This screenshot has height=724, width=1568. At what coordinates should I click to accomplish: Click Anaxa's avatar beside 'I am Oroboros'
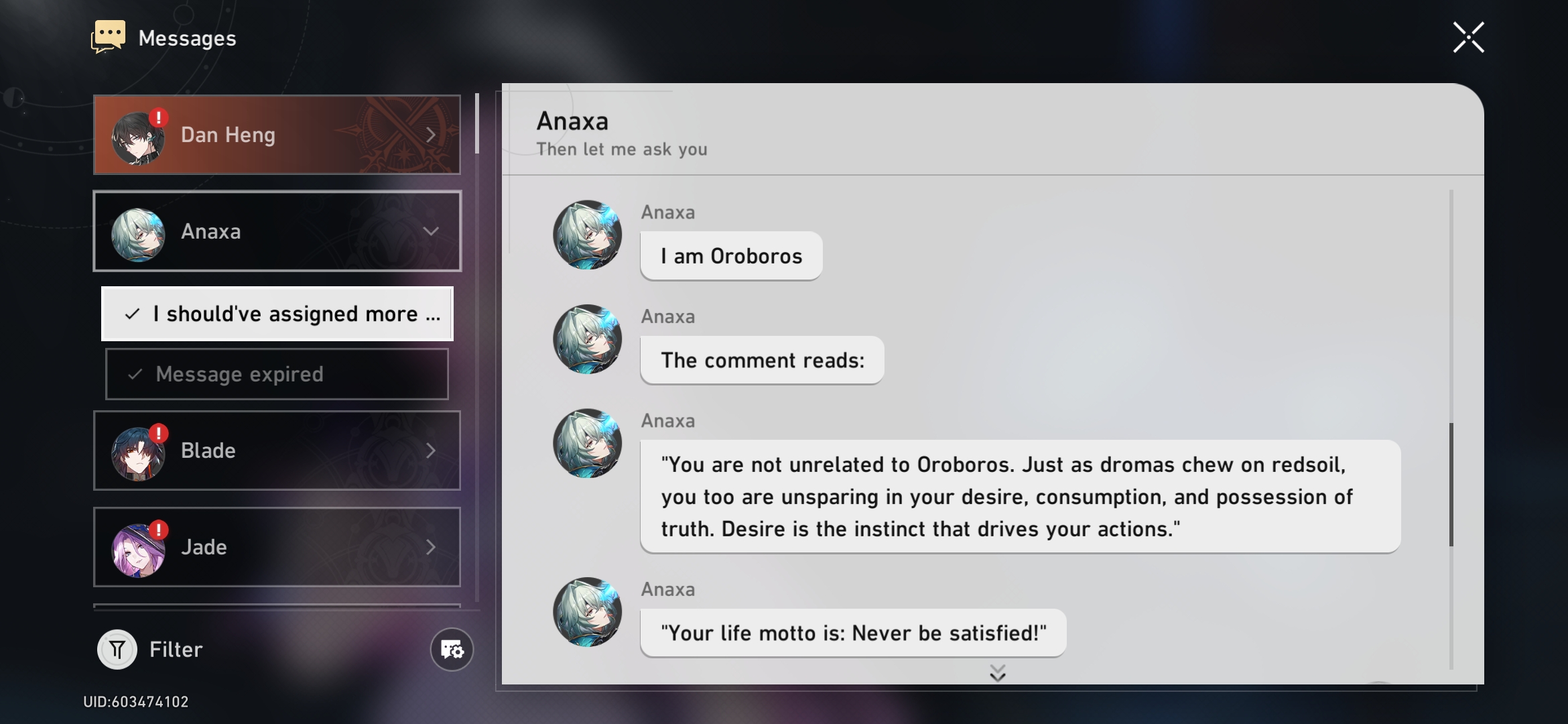[587, 235]
